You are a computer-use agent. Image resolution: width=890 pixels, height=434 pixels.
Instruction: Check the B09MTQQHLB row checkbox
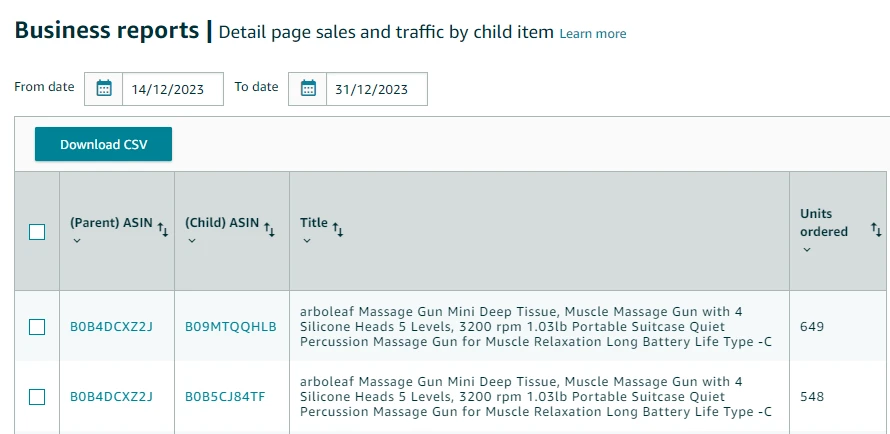pos(37,327)
